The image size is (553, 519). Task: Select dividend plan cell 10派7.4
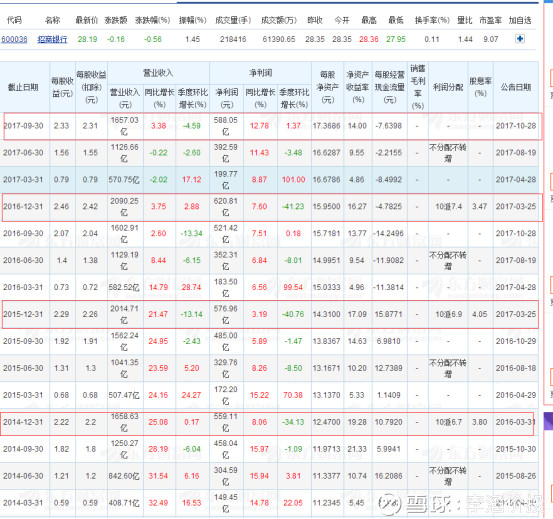pyautogui.click(x=449, y=207)
